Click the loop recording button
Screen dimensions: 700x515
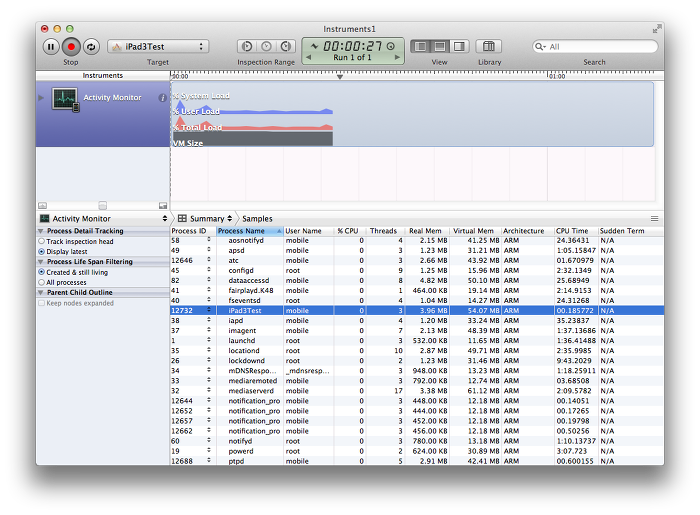tap(91, 47)
